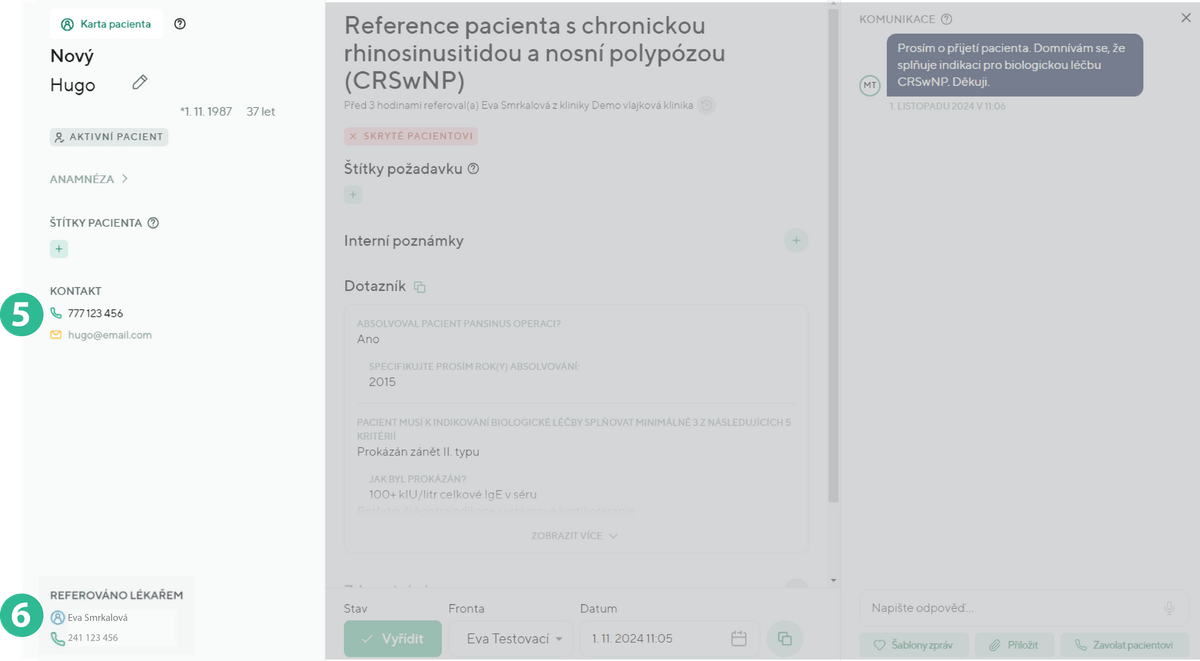This screenshot has width=1200, height=661.
Task: Click the help icon beside Komunikace heading
Action: point(946,19)
